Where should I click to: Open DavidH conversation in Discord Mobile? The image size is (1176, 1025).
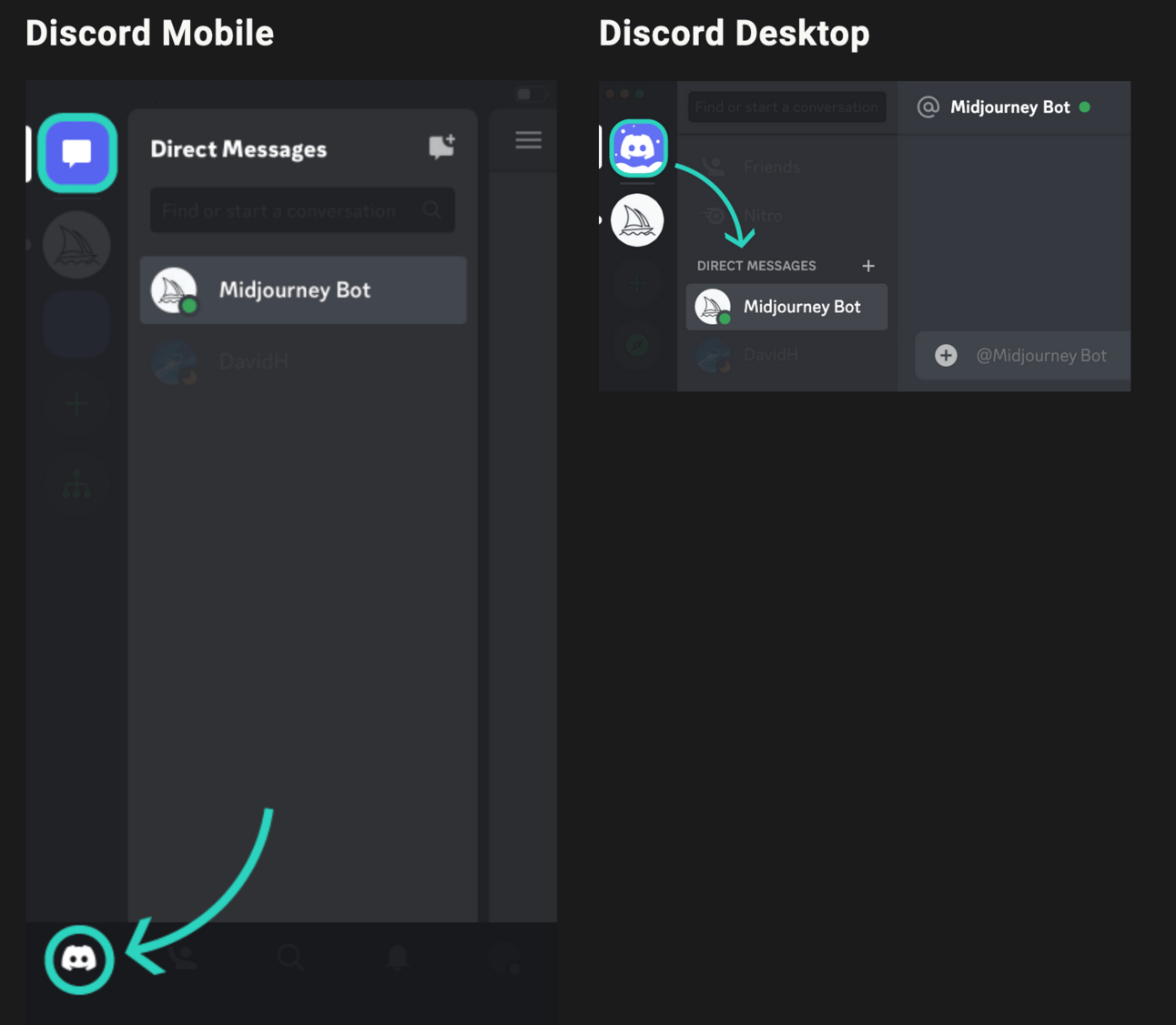(303, 361)
